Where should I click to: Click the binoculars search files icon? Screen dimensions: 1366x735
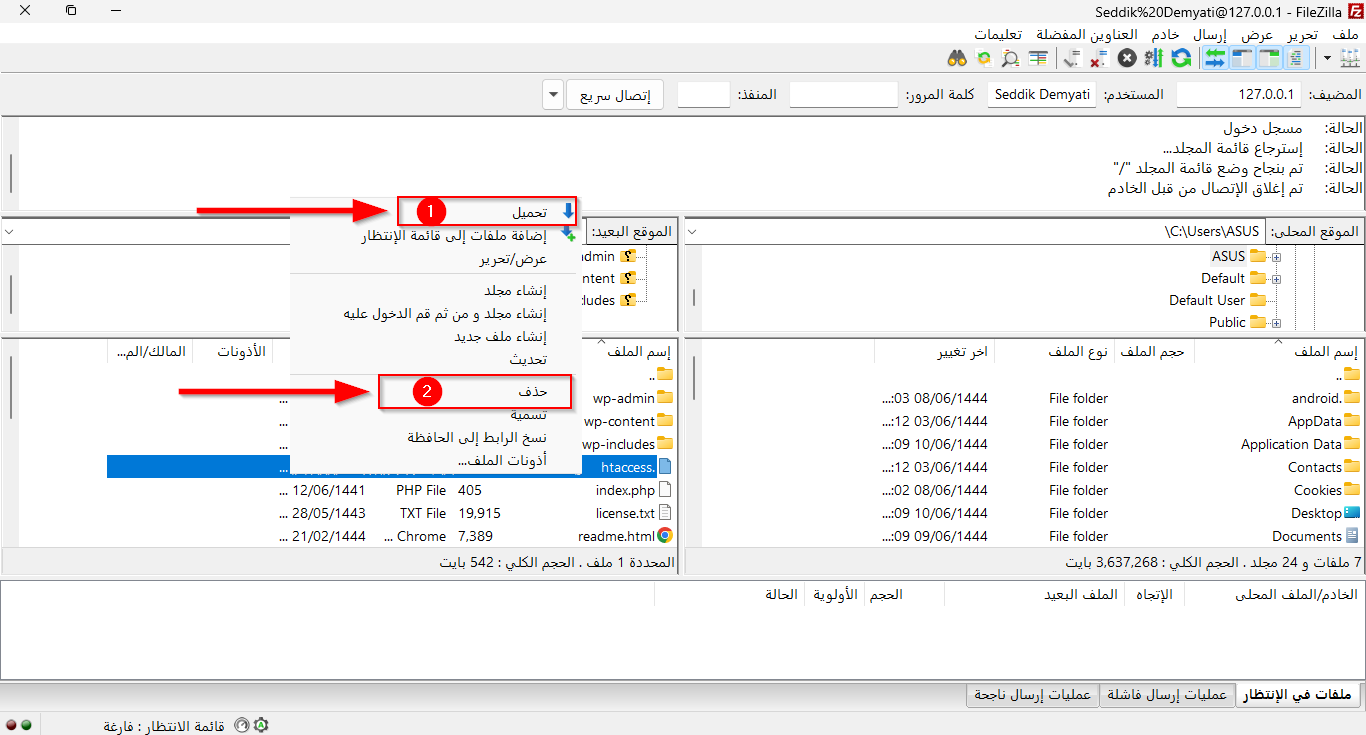coord(956,58)
